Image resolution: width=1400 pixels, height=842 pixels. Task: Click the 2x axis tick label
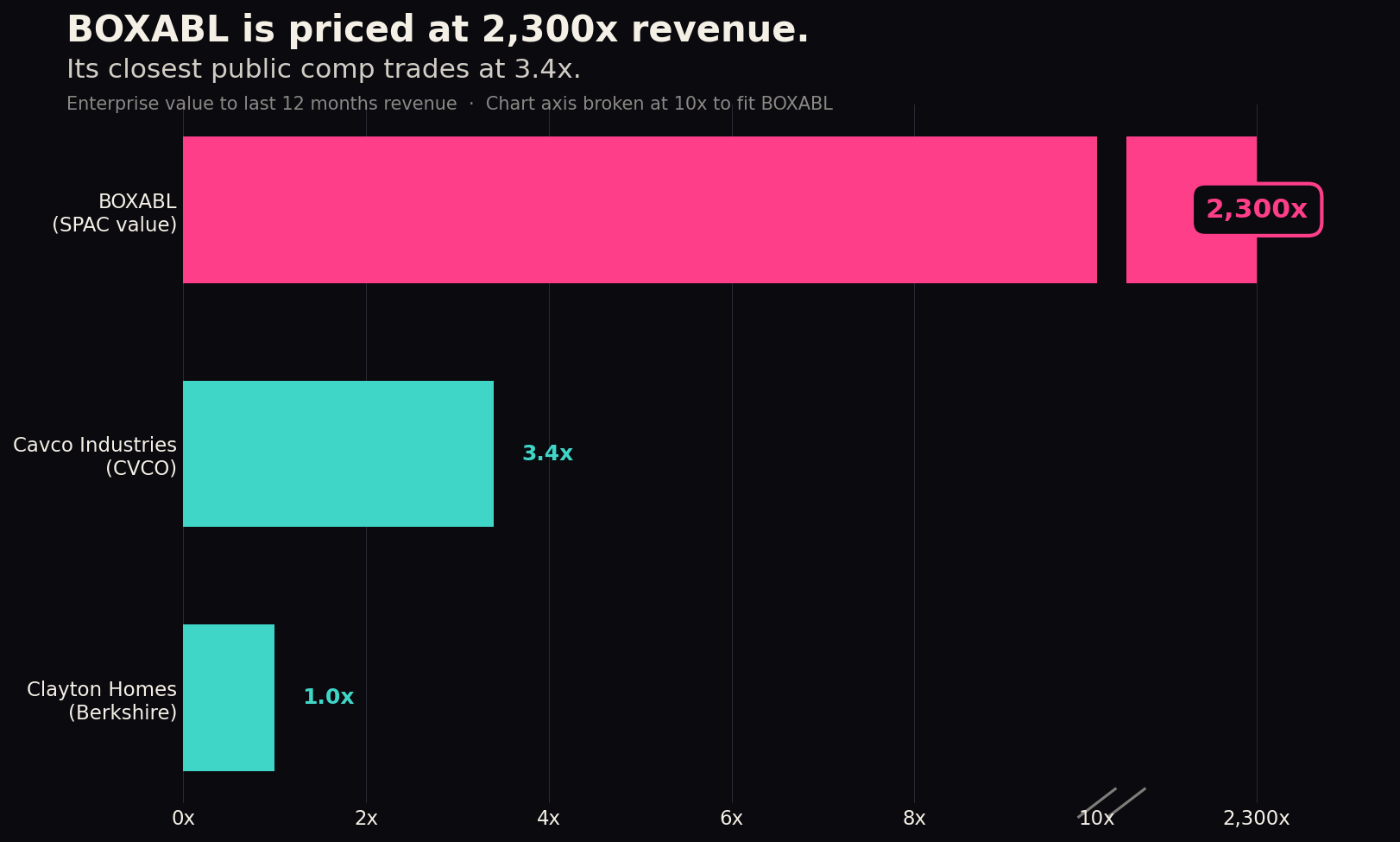tap(366, 819)
